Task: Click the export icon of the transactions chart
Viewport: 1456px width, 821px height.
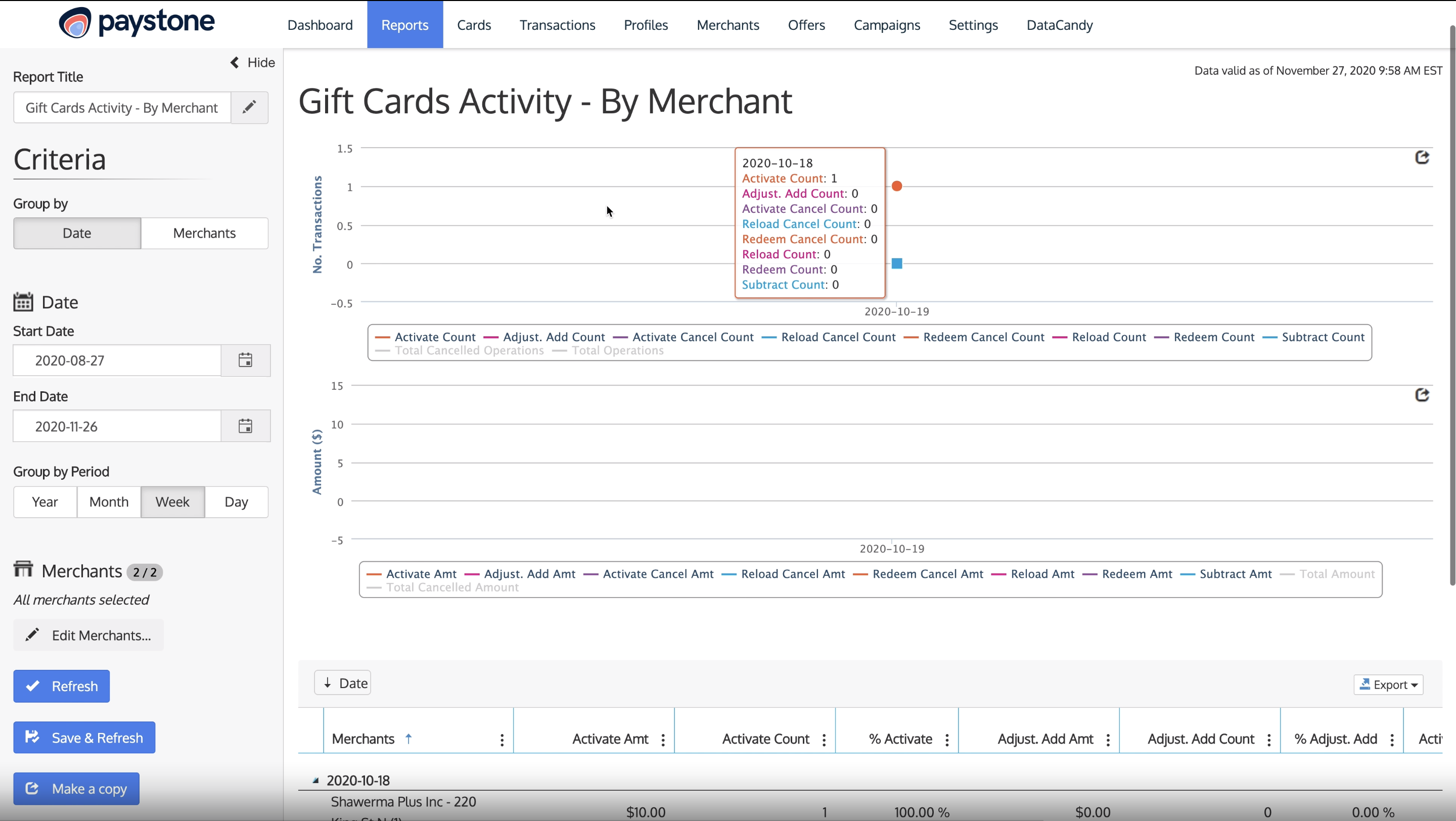Action: (1422, 158)
